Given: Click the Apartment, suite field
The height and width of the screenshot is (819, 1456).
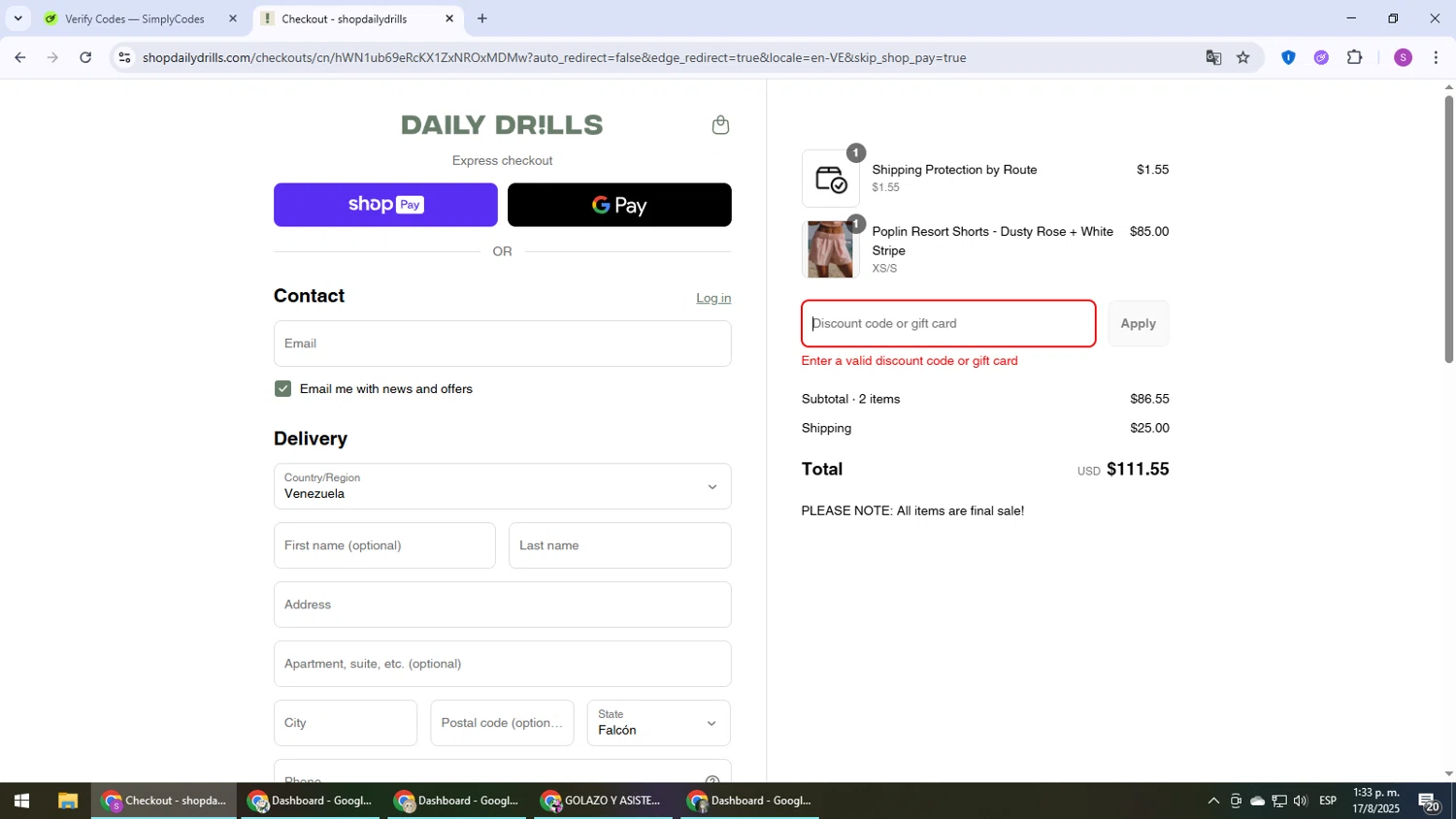Looking at the screenshot, I should coord(502,664).
